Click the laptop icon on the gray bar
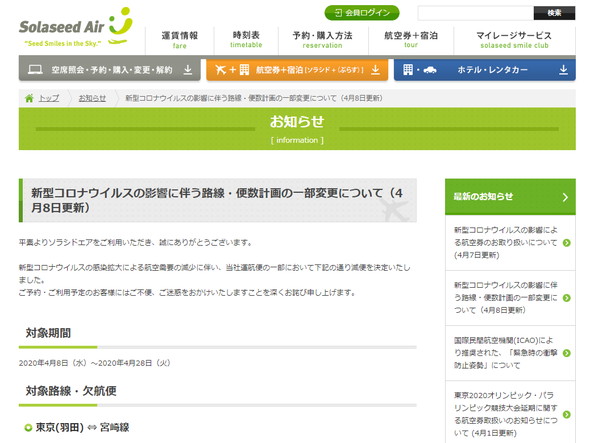This screenshot has height=443, width=590. click(x=35, y=70)
